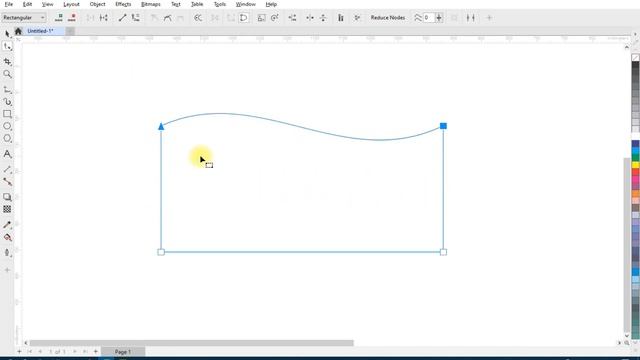
Task: Select the Ellipse tool
Action: point(7,126)
